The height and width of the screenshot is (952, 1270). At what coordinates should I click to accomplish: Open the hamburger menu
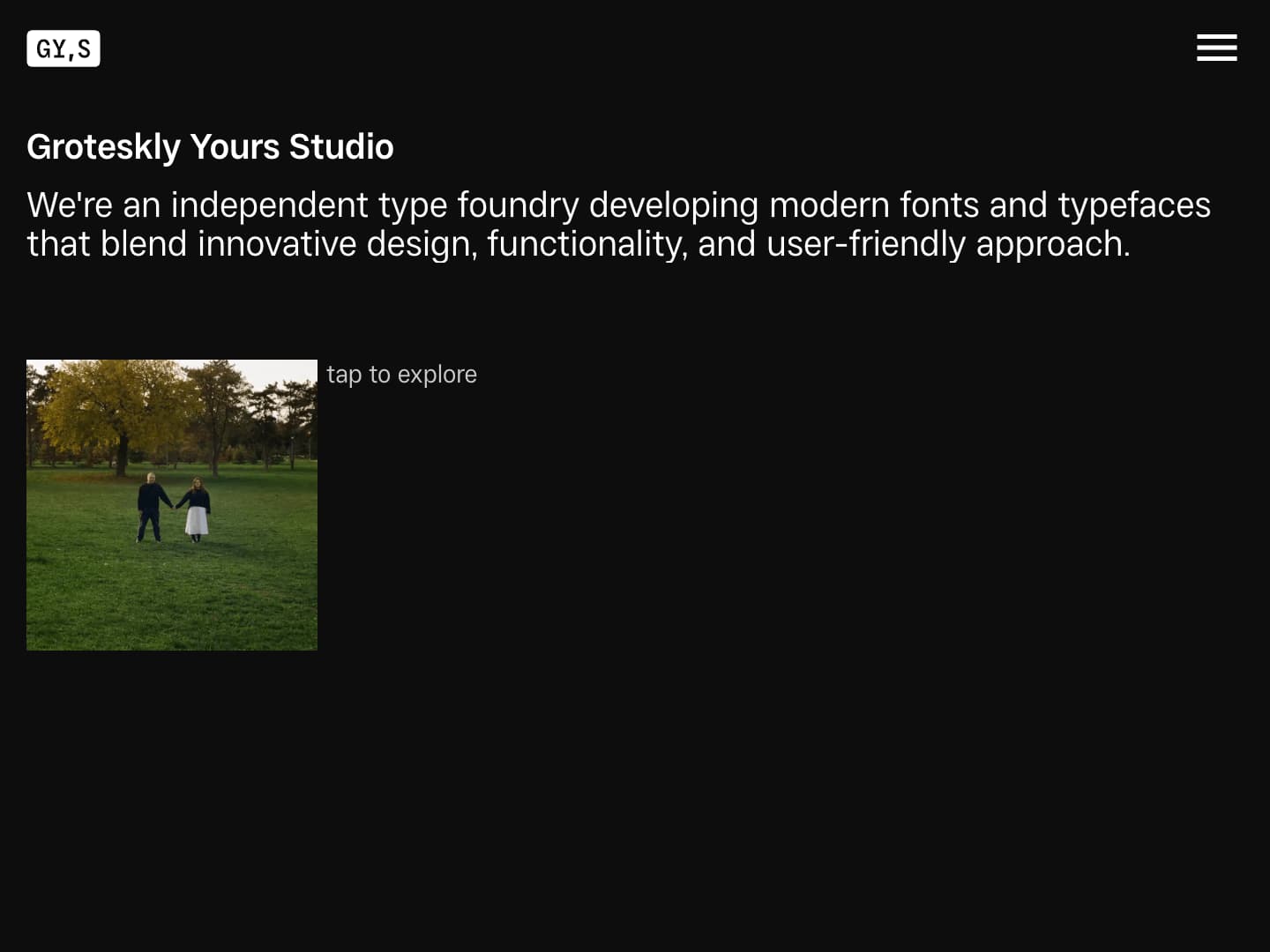tap(1216, 48)
